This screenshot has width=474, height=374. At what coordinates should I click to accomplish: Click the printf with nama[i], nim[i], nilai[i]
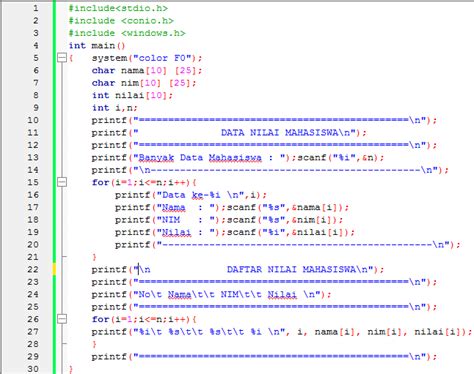pos(282,332)
